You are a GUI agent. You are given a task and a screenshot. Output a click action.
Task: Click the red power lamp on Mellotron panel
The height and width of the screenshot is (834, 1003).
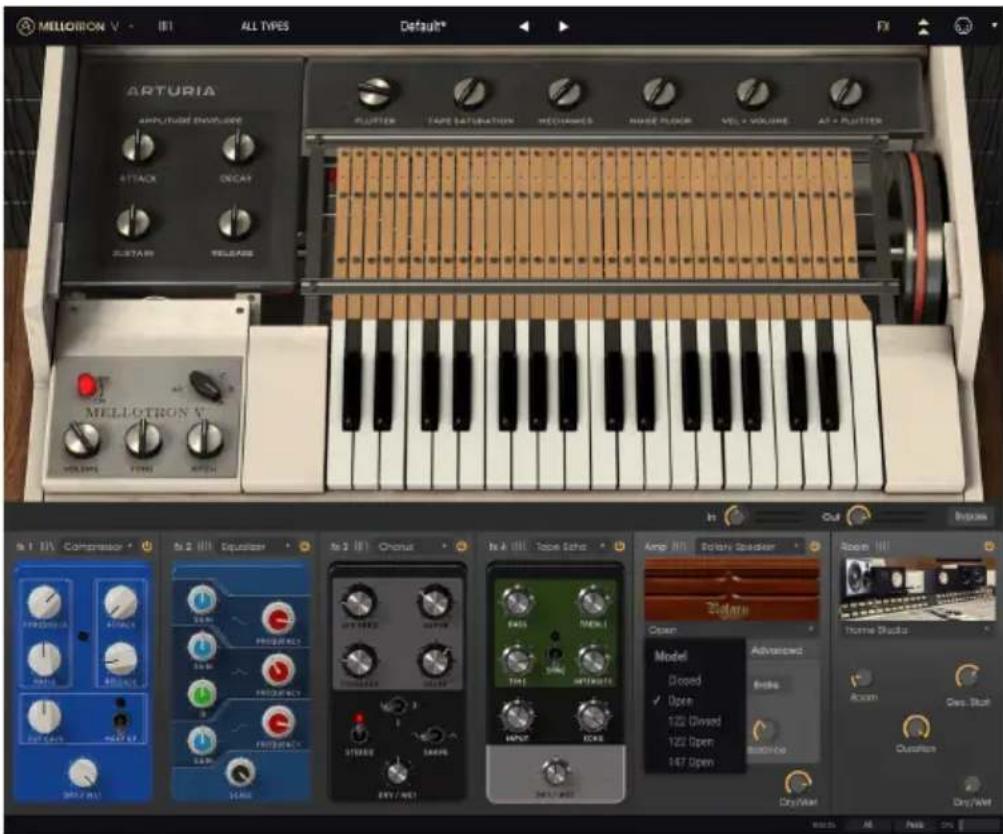point(88,385)
